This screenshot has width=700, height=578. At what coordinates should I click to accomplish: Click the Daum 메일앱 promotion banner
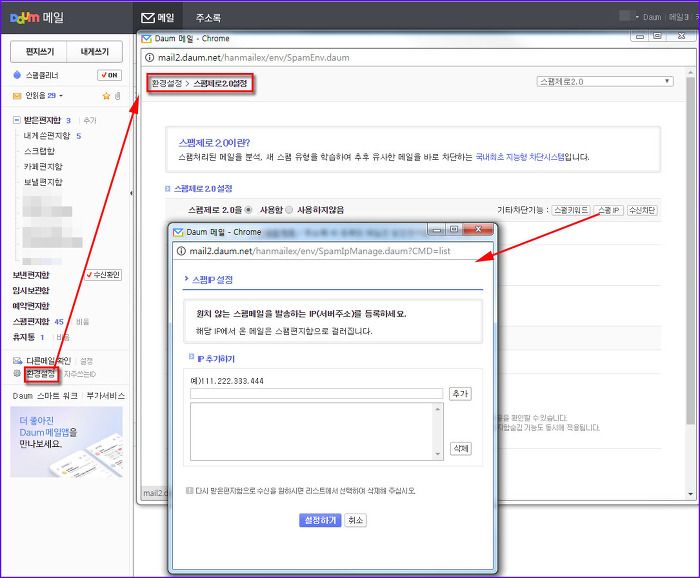pyautogui.click(x=66, y=441)
